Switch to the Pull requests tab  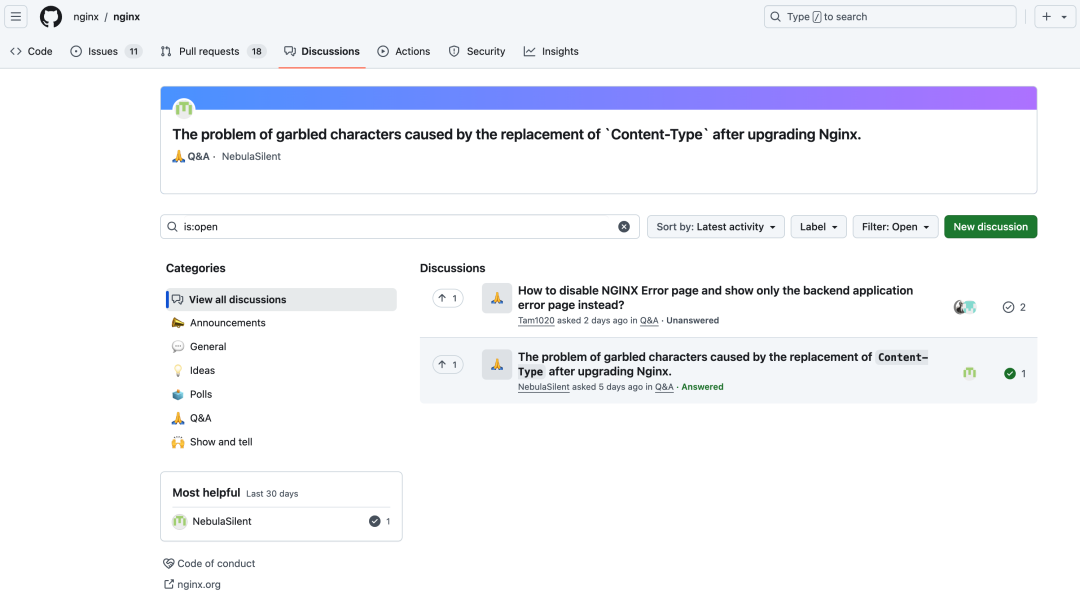point(213,51)
